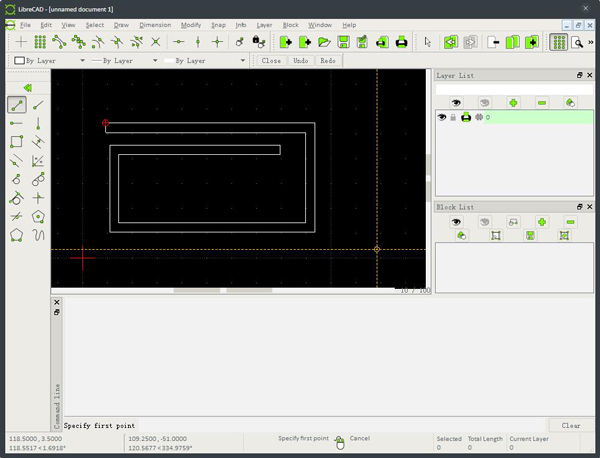This screenshot has width=600, height=458.
Task: Select the rectangle drawing tool
Action: pos(16,142)
